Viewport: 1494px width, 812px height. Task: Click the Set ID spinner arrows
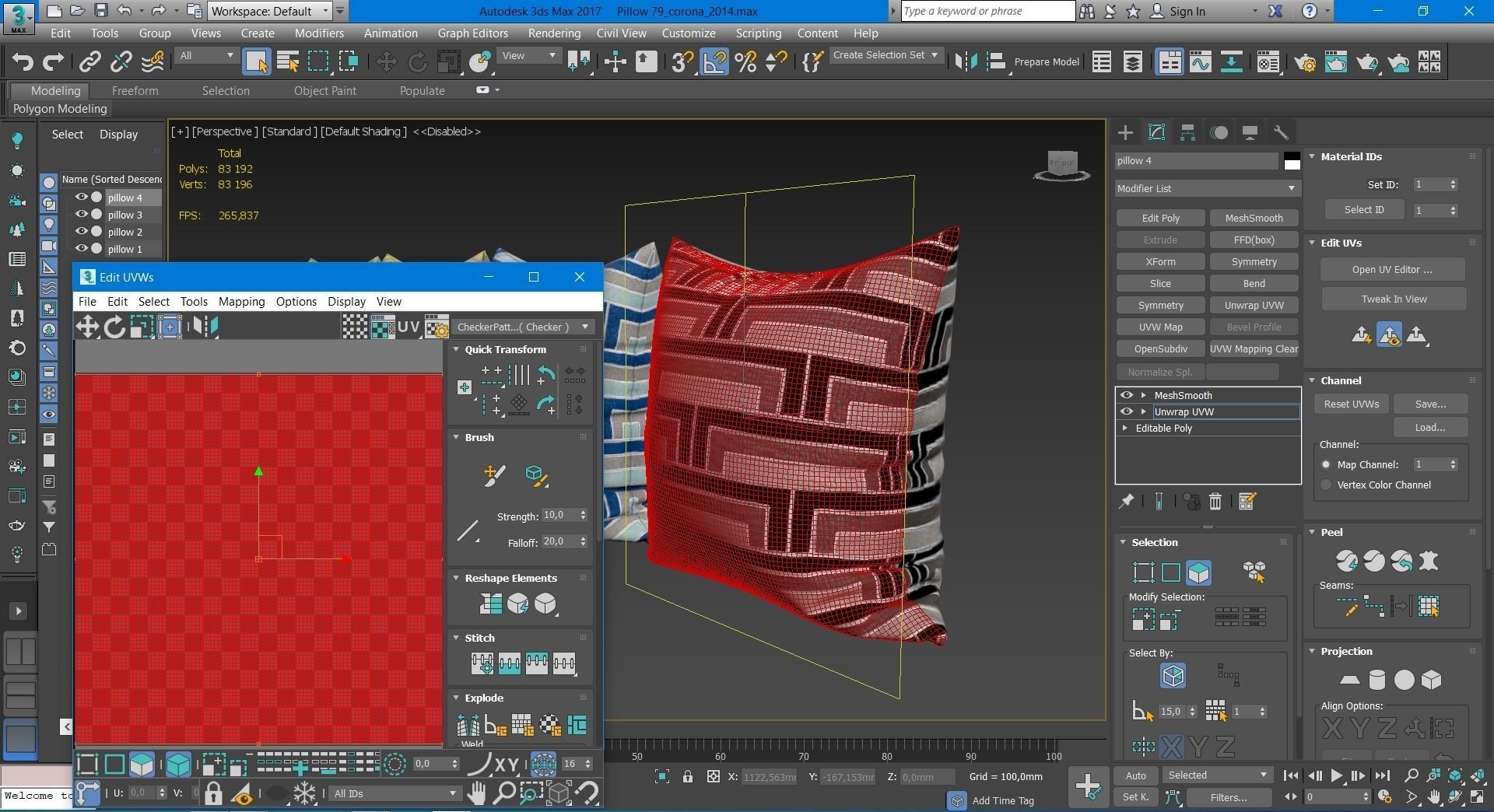(1454, 184)
